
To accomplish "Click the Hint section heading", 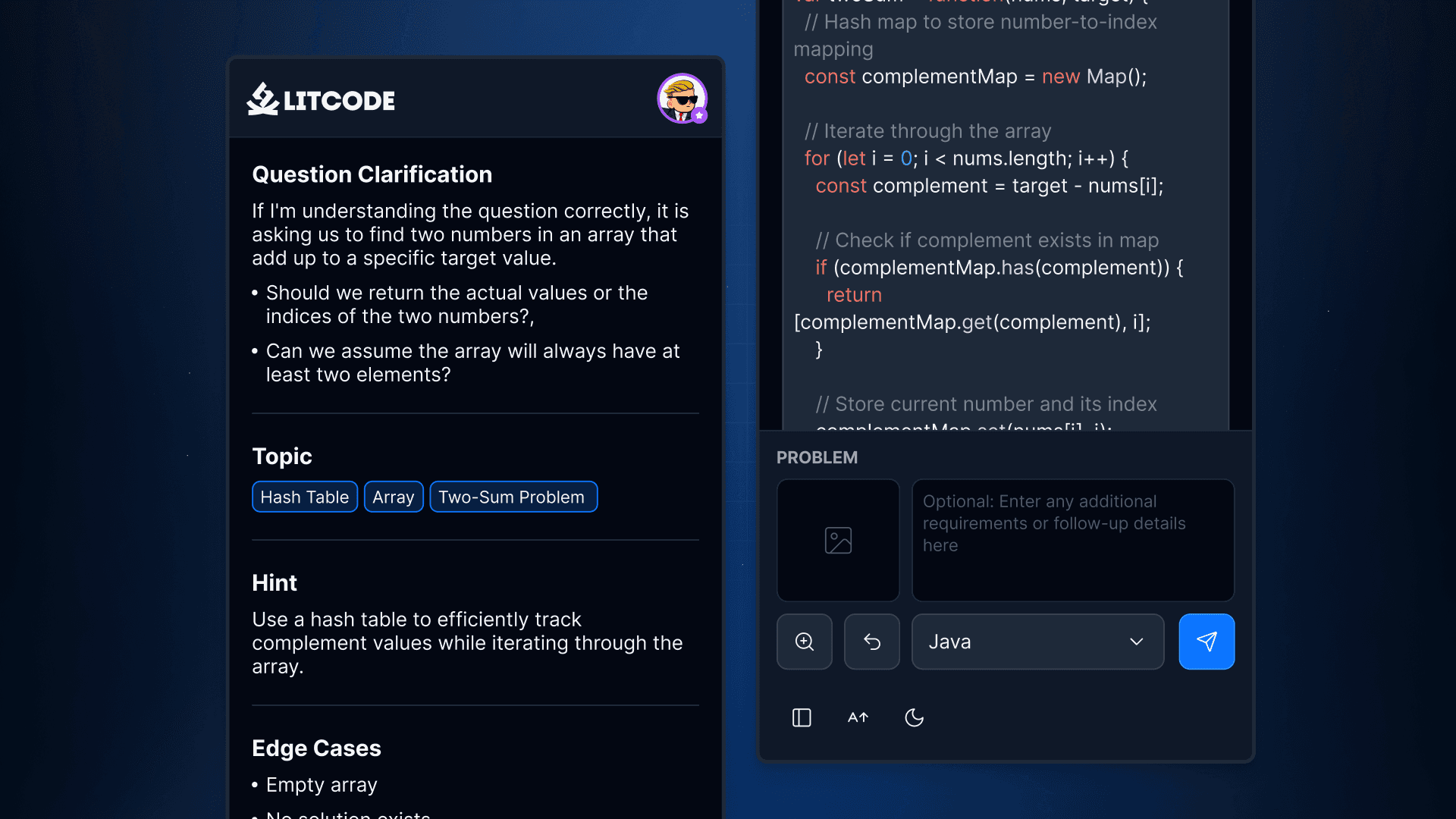I will [275, 582].
